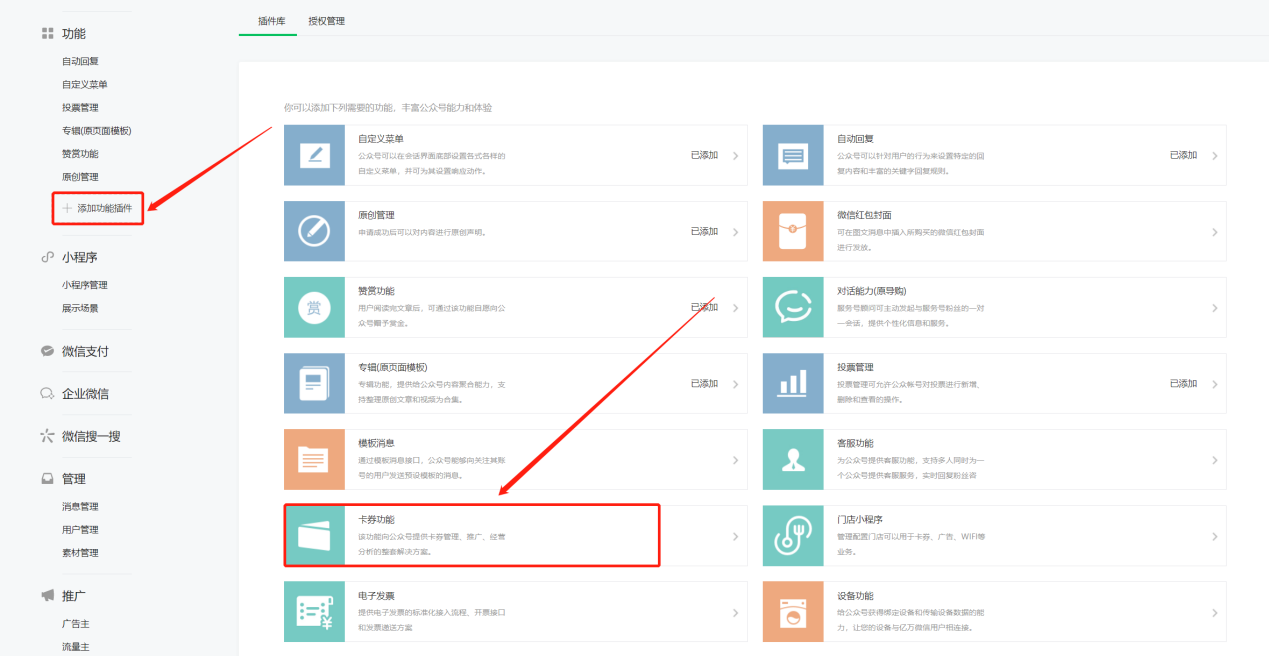Open the 专辑(原页面模板) plugin card title

click(x=392, y=367)
